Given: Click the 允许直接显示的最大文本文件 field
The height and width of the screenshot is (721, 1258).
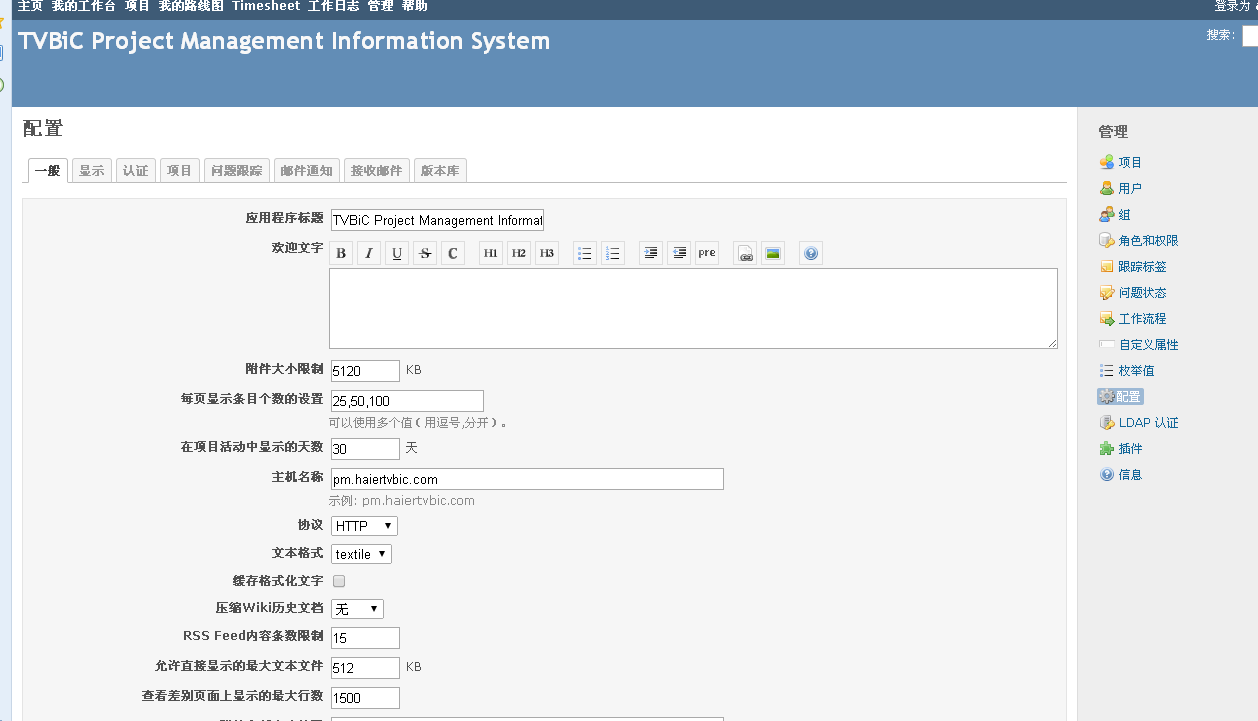Looking at the screenshot, I should tap(365, 668).
